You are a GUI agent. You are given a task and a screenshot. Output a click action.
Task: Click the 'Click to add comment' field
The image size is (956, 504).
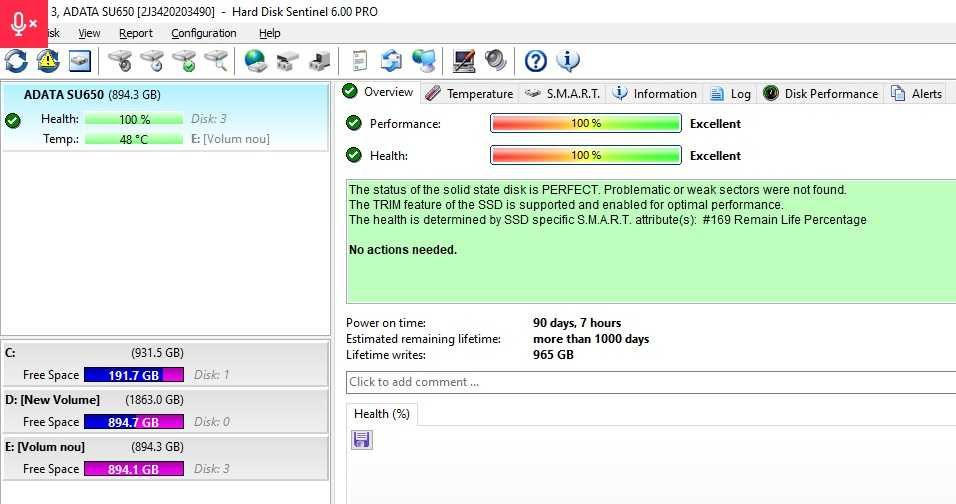(x=651, y=382)
